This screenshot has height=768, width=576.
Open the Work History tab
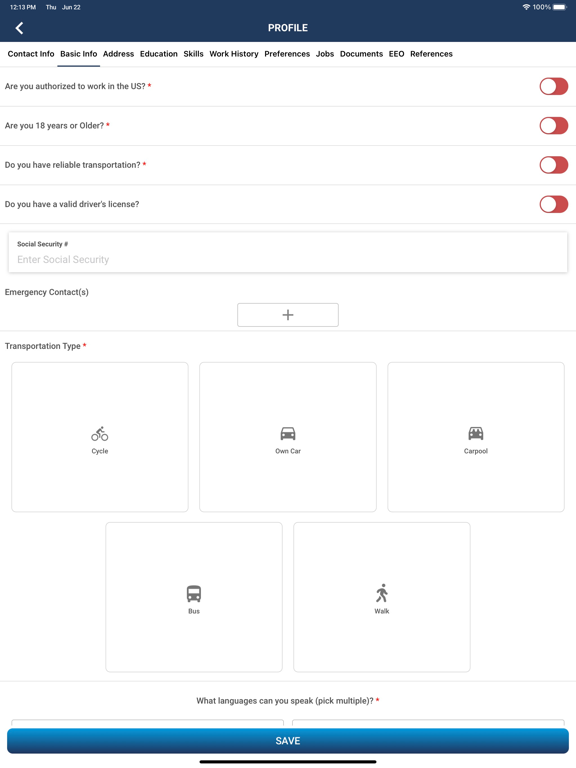[234, 54]
